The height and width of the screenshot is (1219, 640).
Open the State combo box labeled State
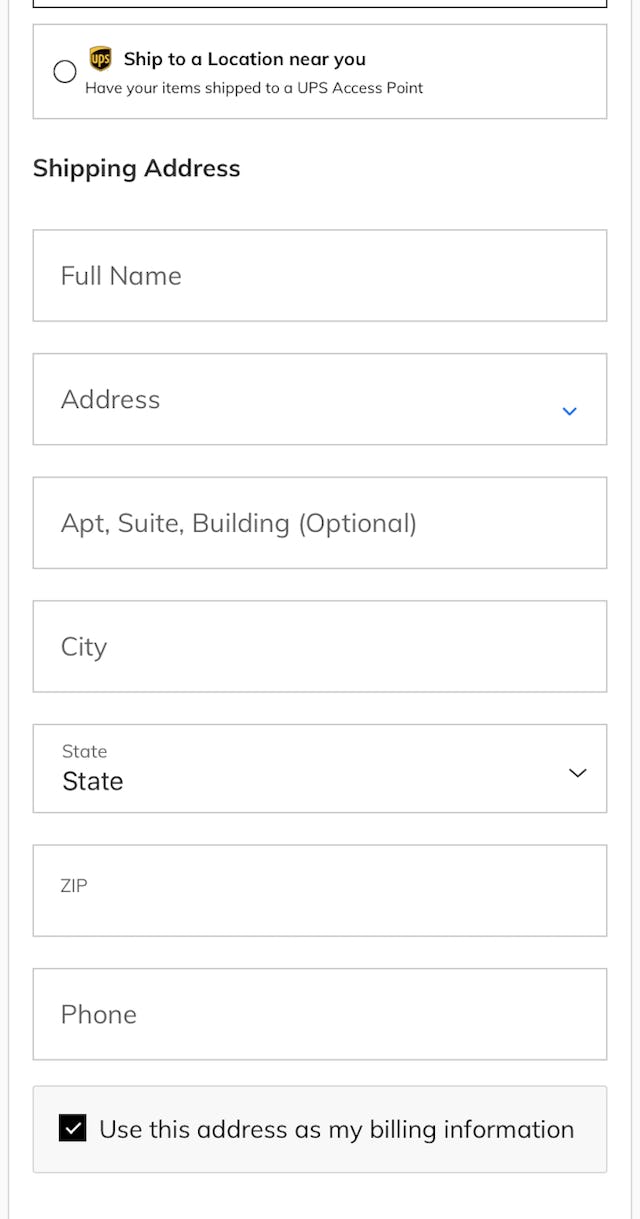pyautogui.click(x=320, y=769)
